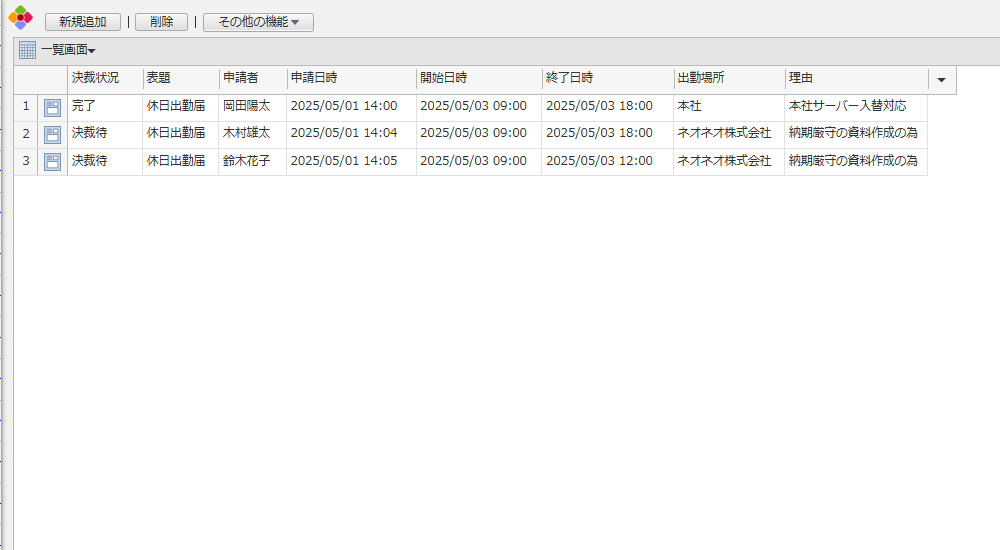Click the 出勤場所 column header
Screen dimensions: 1000x550
pyautogui.click(x=700, y=78)
